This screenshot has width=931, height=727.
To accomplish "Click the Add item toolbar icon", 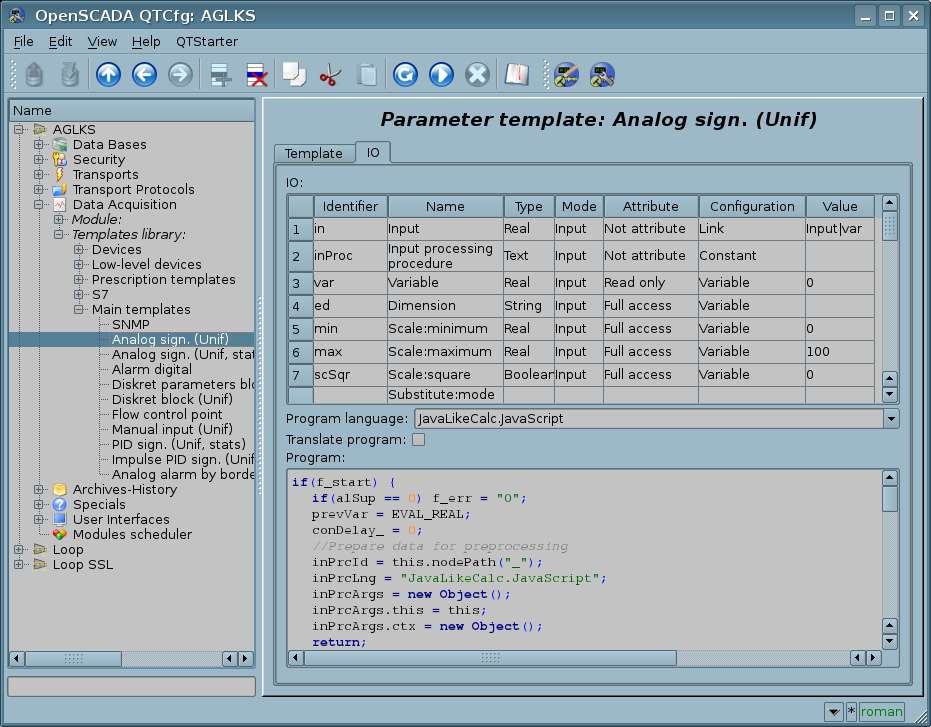I will (220, 75).
